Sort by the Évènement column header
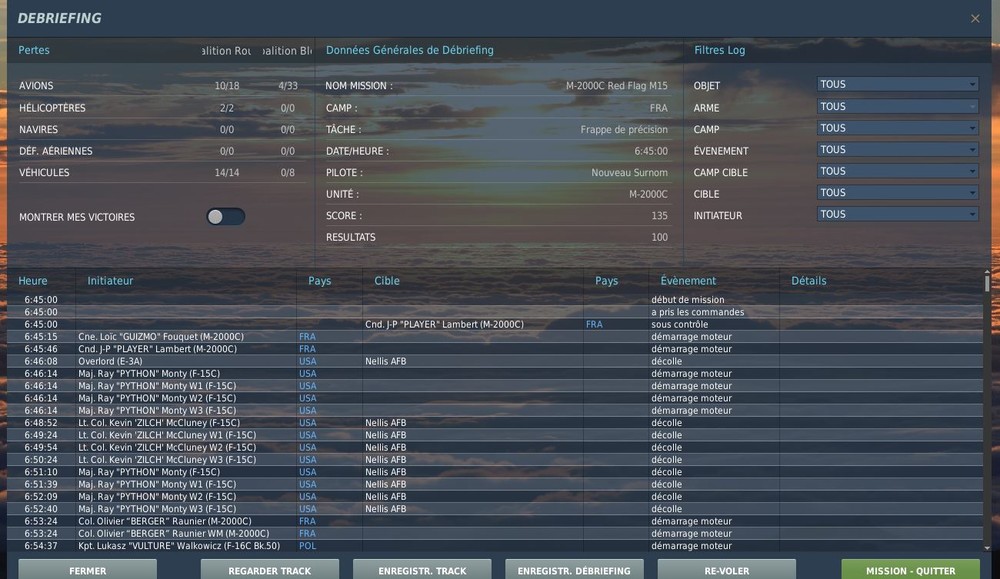Screen dimensions: 1000x579 pyautogui.click(x=688, y=281)
